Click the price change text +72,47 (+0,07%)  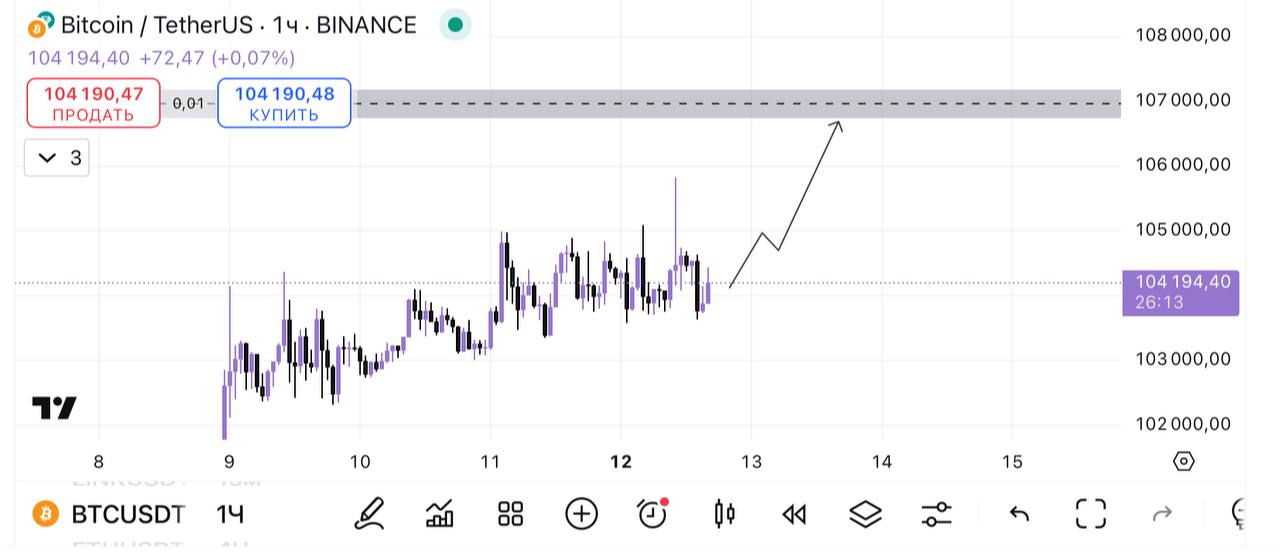[217, 58]
